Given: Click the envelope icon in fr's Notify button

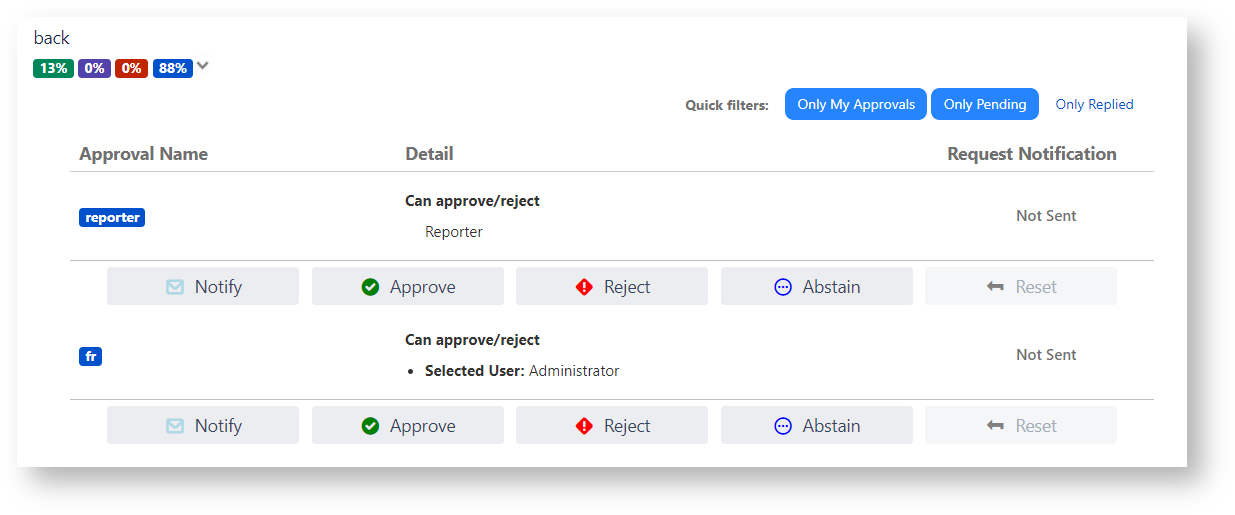Looking at the screenshot, I should [175, 426].
